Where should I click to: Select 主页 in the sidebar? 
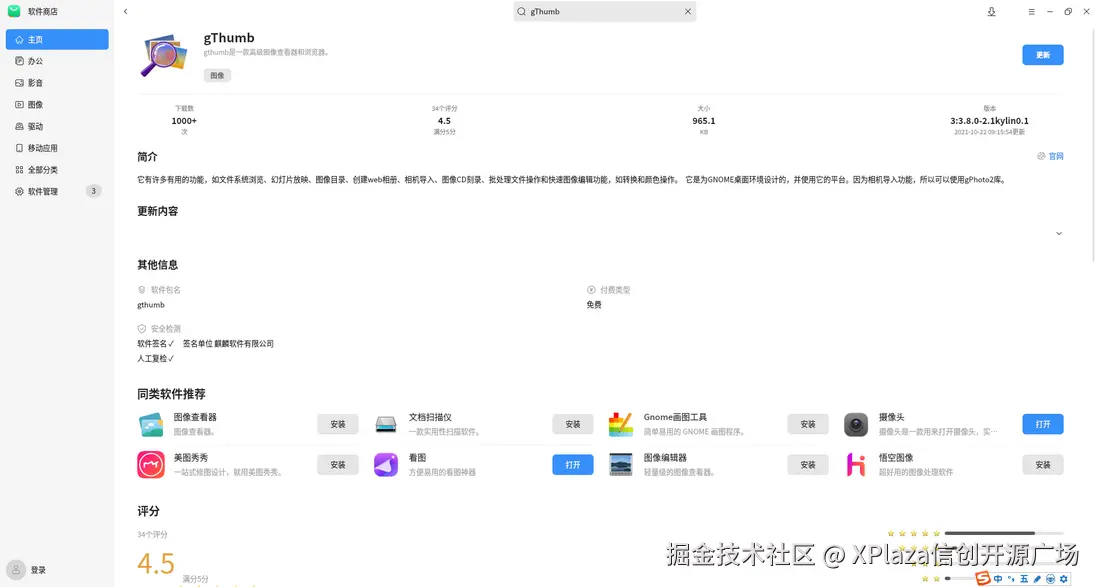(57, 39)
